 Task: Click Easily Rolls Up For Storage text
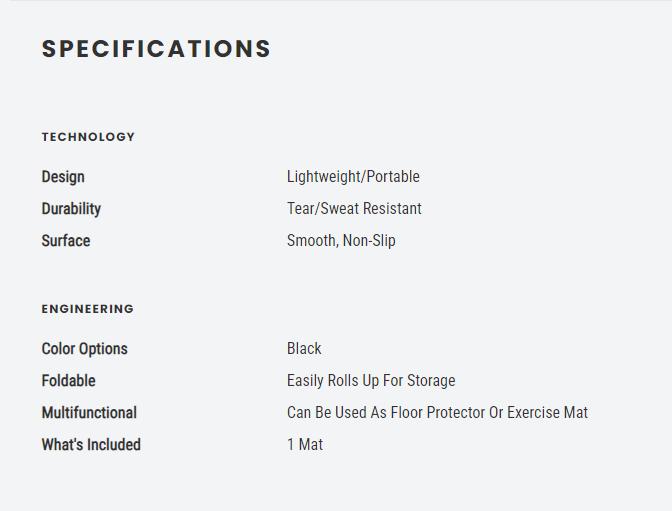coord(371,381)
